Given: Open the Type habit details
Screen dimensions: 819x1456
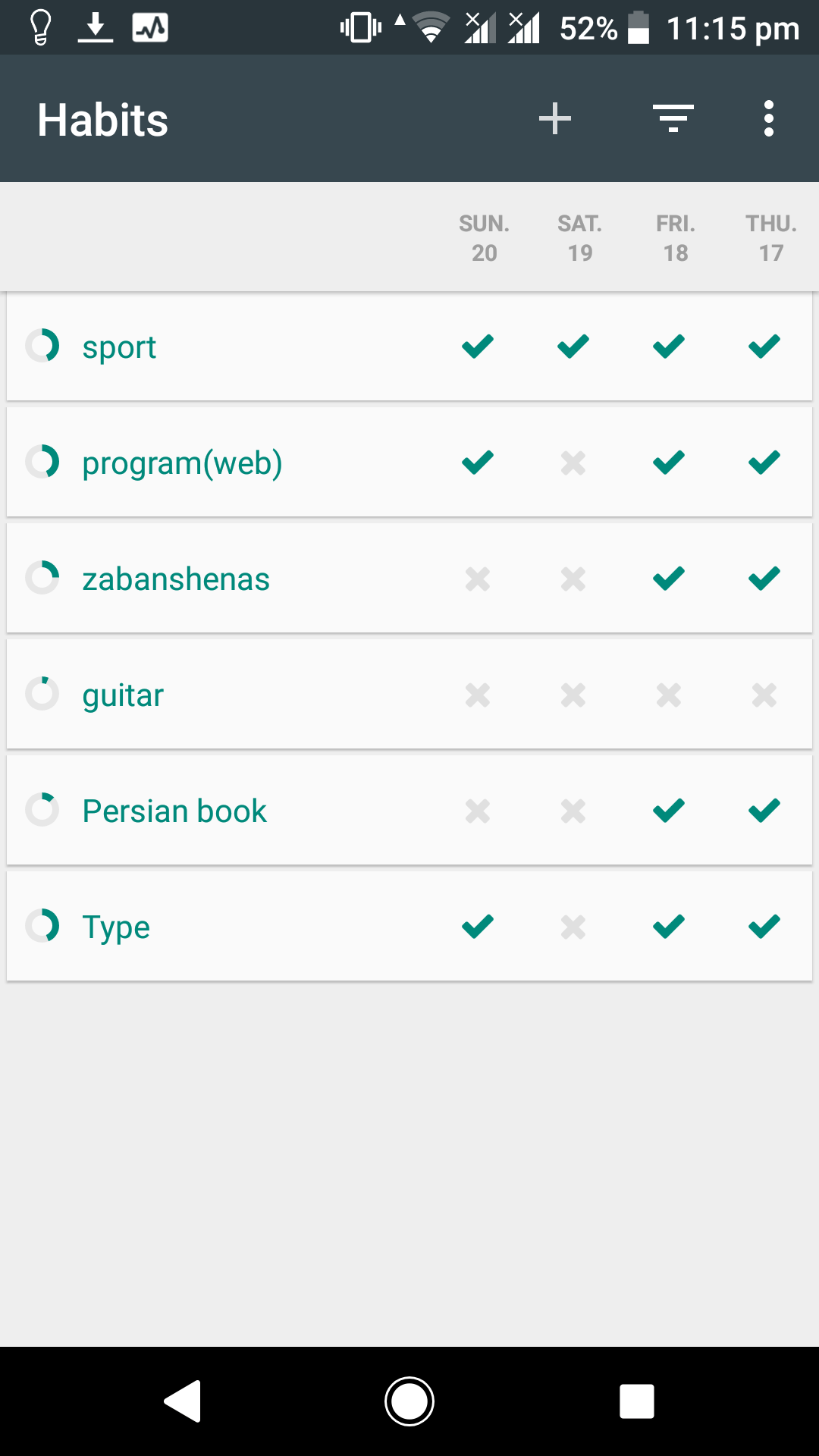Looking at the screenshot, I should tap(116, 927).
